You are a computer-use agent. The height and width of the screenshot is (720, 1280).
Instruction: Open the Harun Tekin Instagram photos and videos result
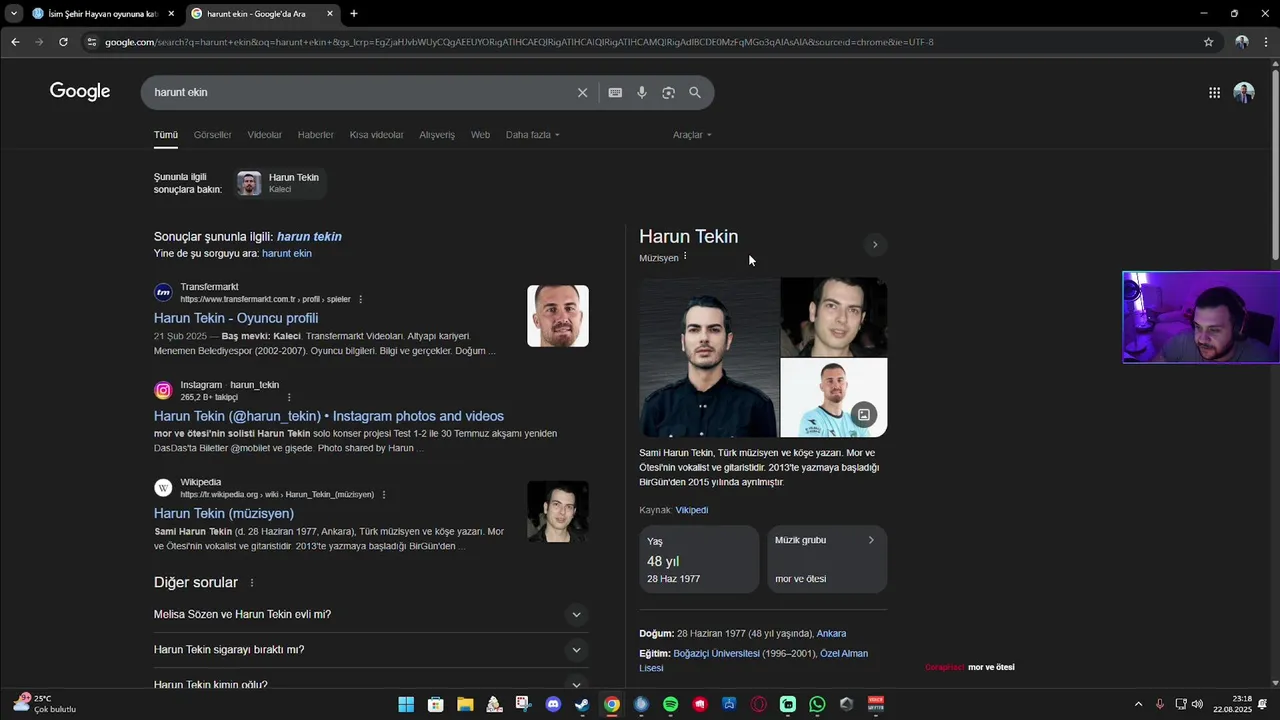[x=329, y=416]
